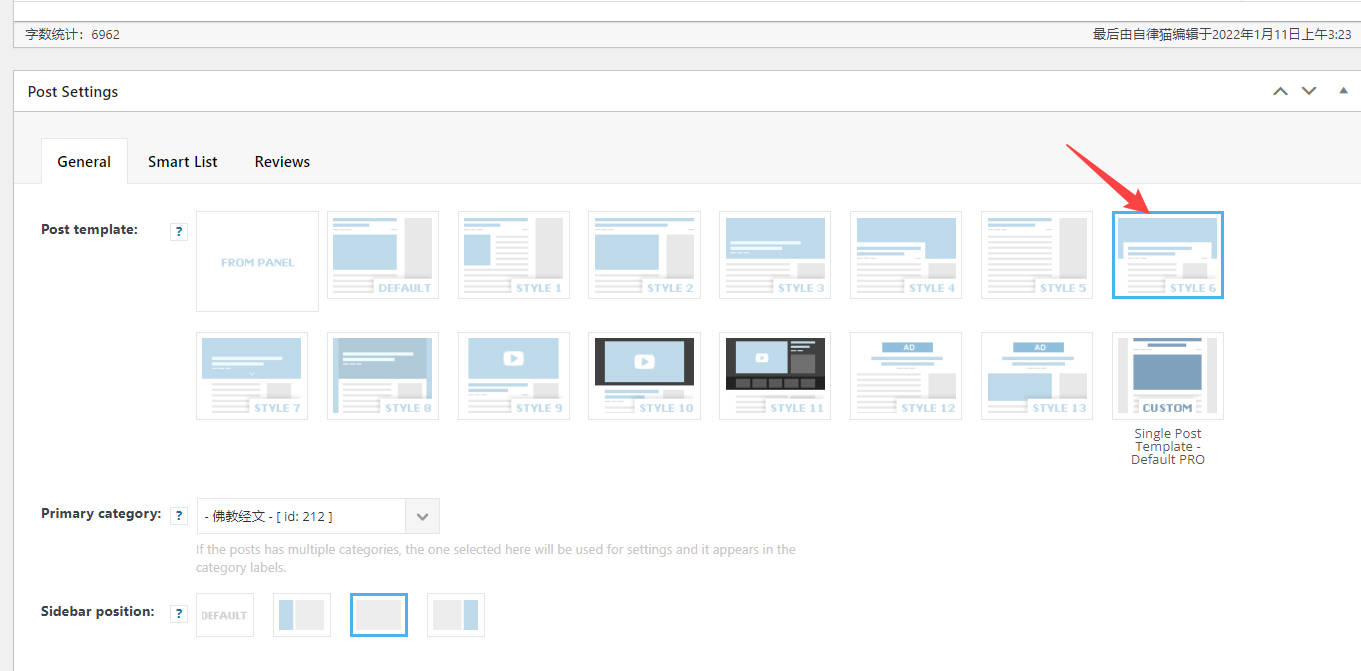Choose the STYLE 2 post template

644,255
